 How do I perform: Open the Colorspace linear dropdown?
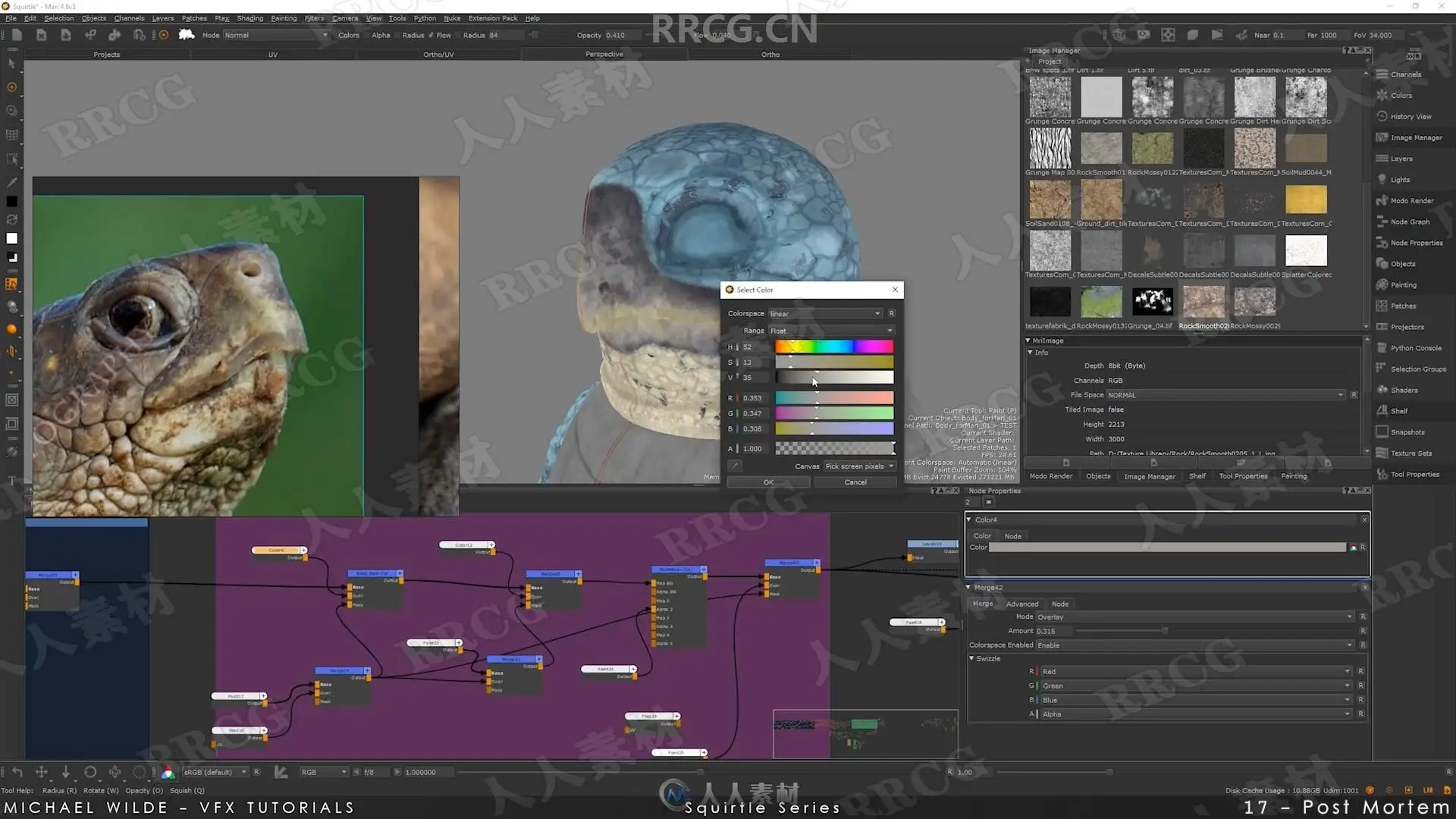coord(825,313)
